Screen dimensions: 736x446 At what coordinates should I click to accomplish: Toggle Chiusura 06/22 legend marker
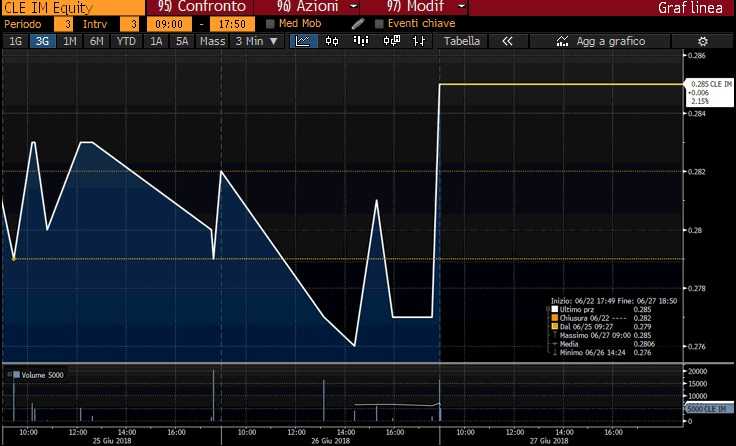[555, 318]
